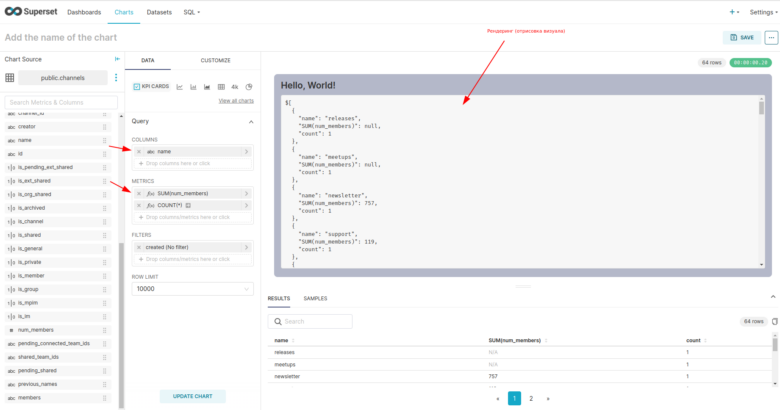The height and width of the screenshot is (410, 780).
Task: Collapse the results panel chevron
Action: pos(773,297)
